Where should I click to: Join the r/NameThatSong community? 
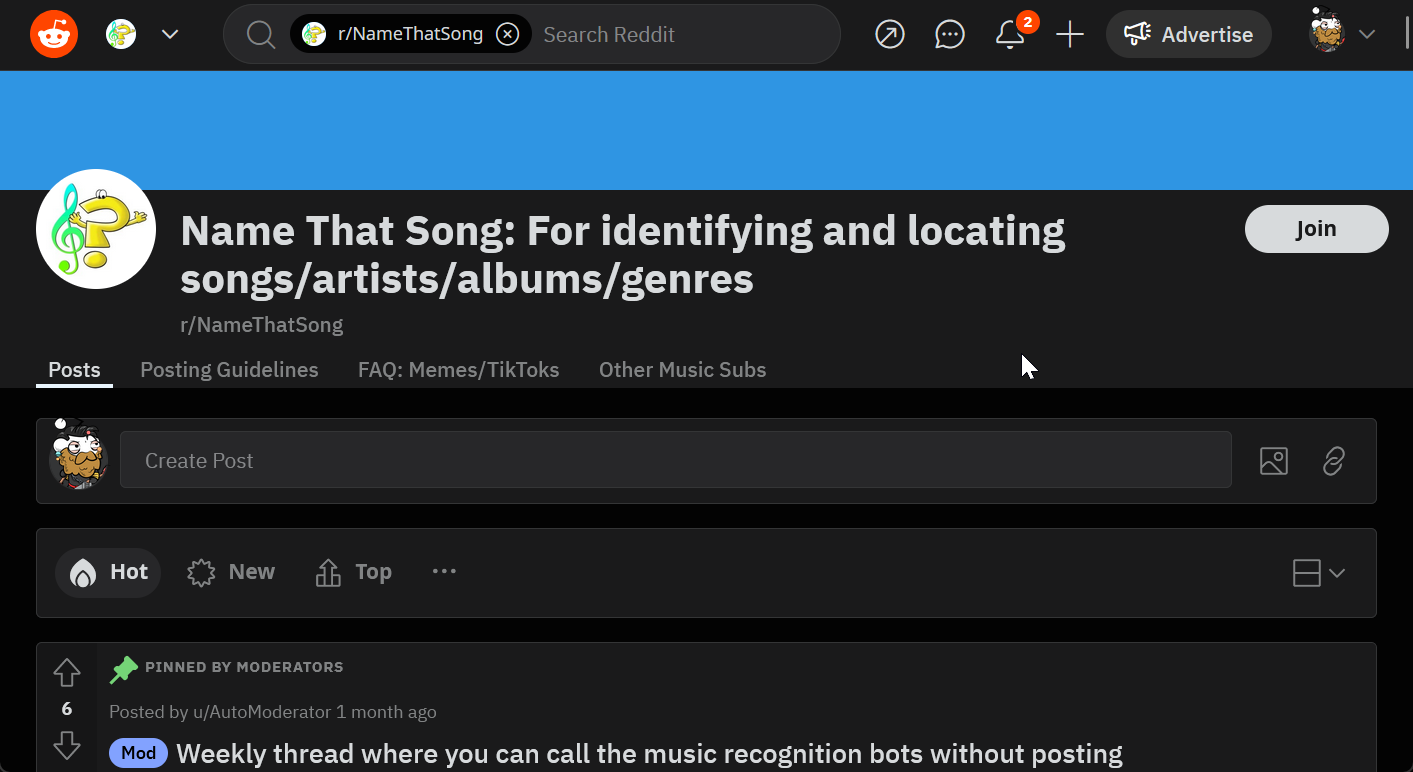point(1316,229)
